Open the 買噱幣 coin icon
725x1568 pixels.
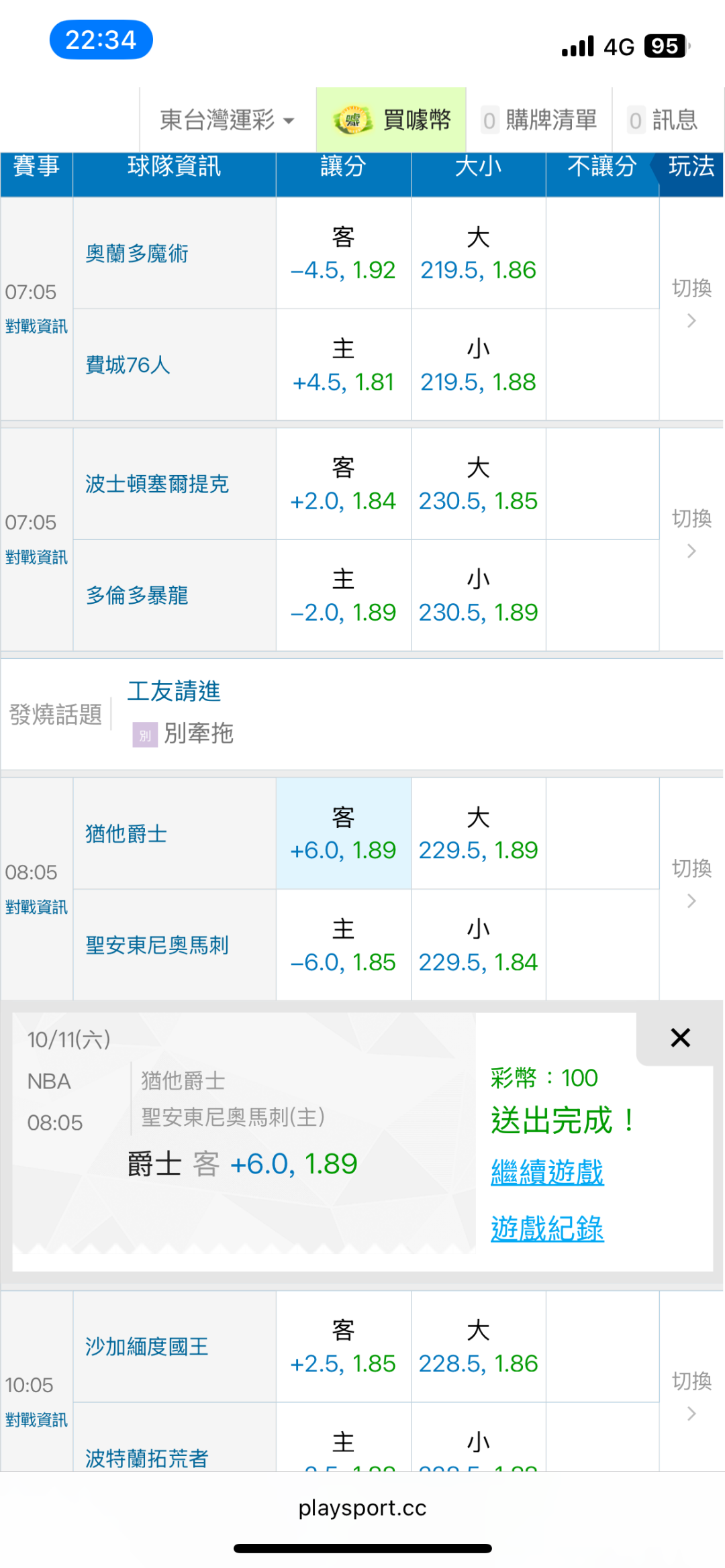tap(352, 121)
